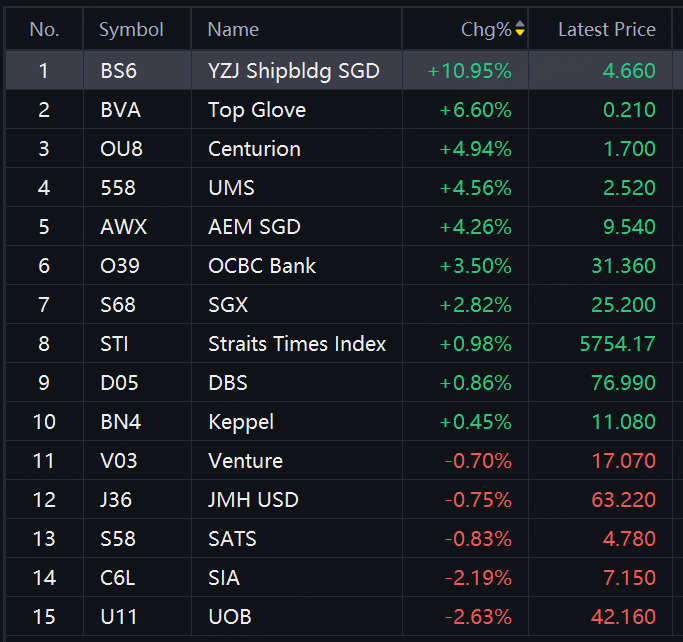Click the -0.75% change value

[x=478, y=500]
